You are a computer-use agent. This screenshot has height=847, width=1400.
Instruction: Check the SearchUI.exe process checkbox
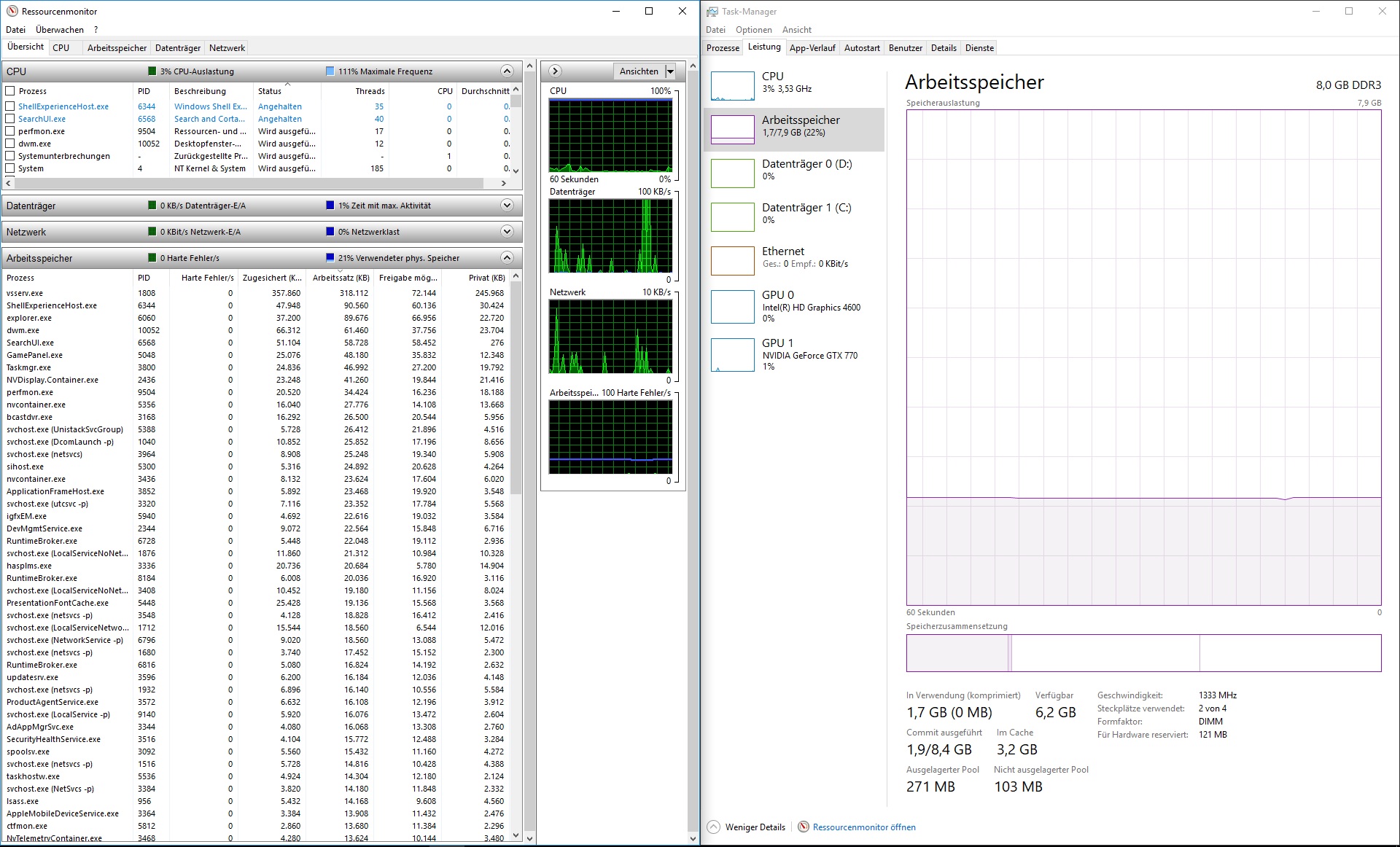10,119
